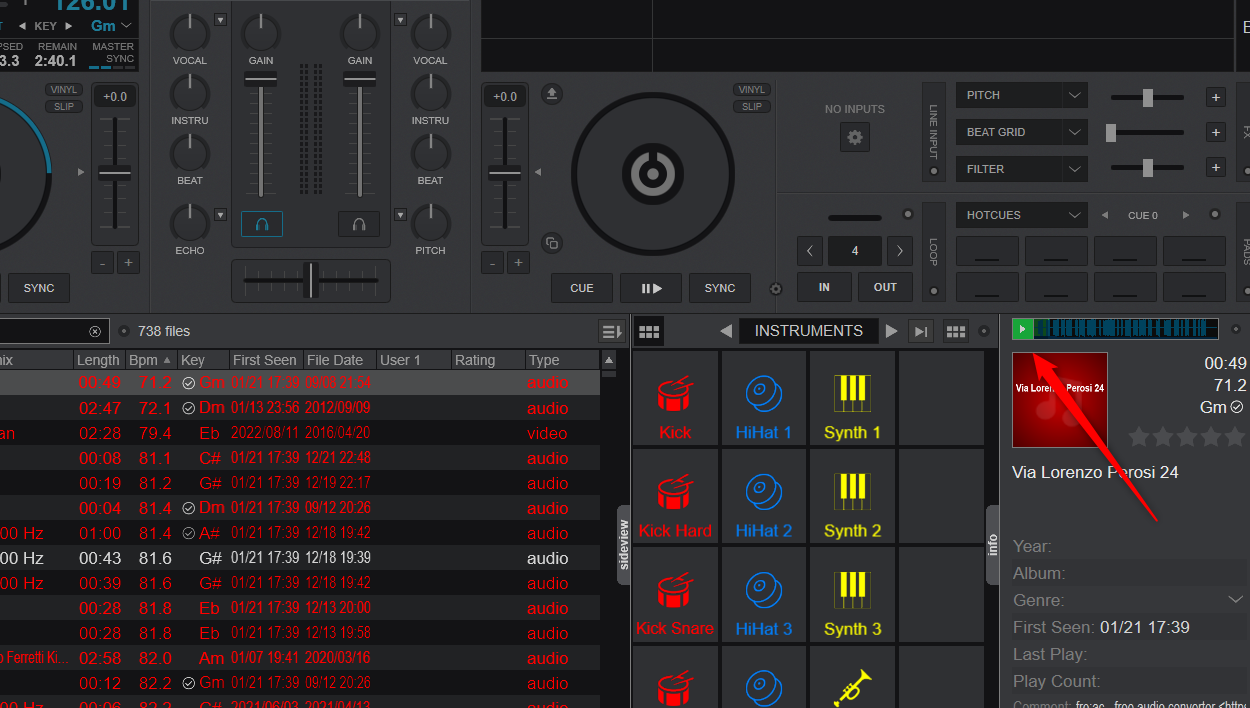
Task: Click right deck CUE button
Action: tap(582, 288)
